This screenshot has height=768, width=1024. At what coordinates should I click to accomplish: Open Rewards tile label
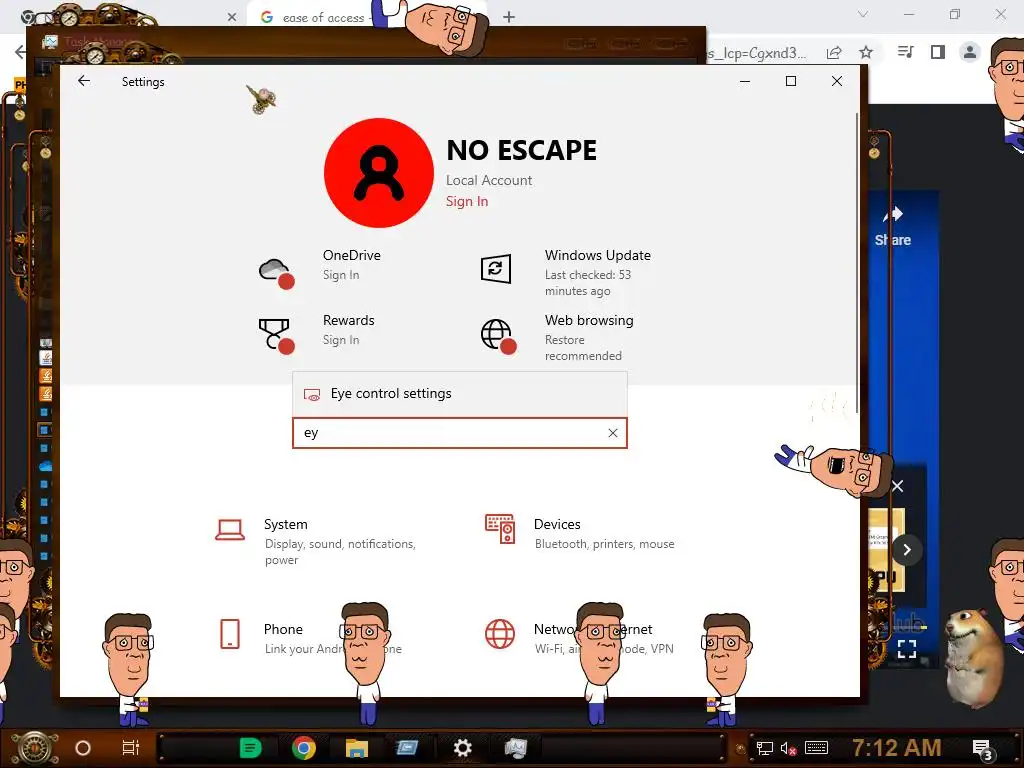pyautogui.click(x=349, y=321)
